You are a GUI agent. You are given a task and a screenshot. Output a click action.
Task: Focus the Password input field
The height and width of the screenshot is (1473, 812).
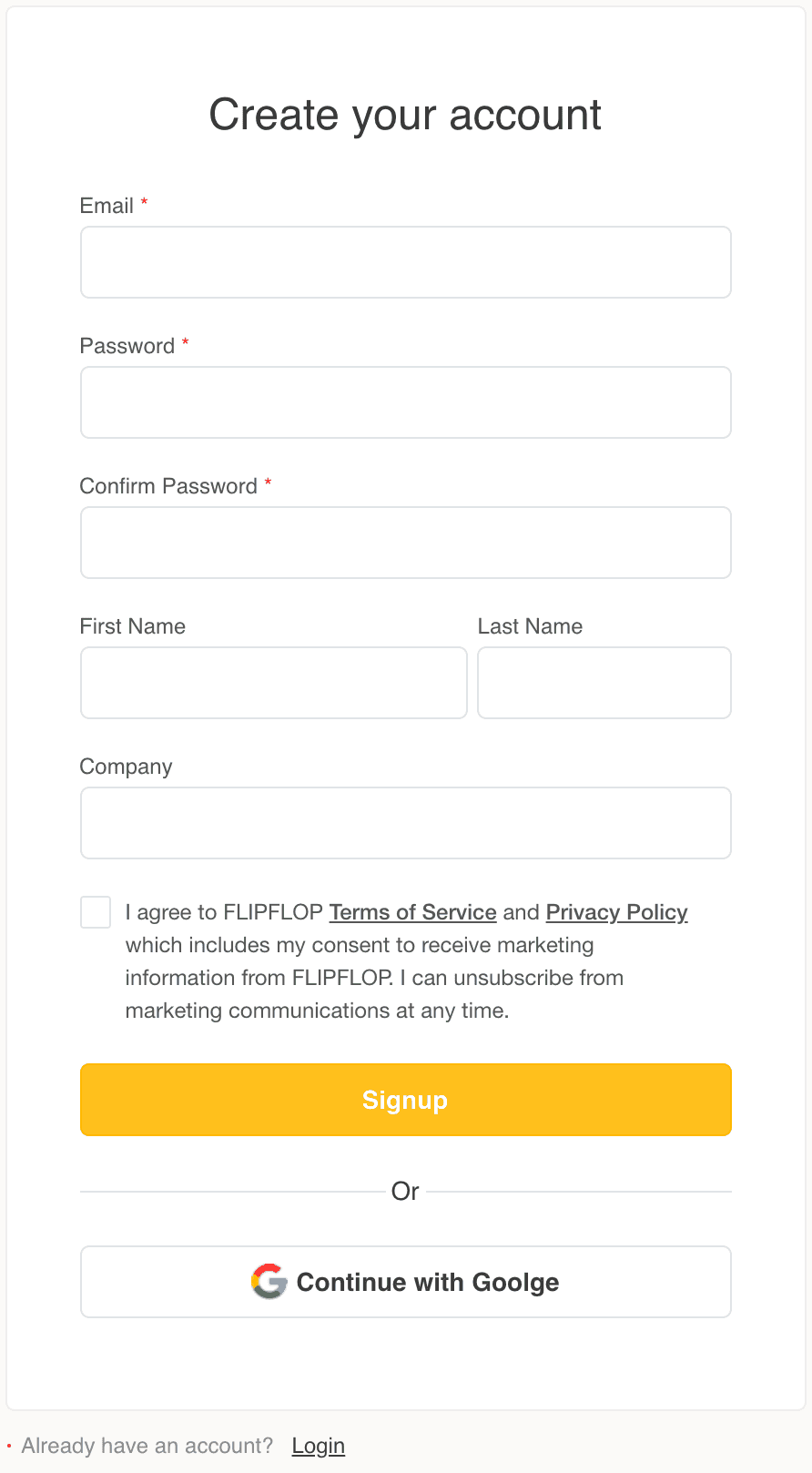point(406,402)
